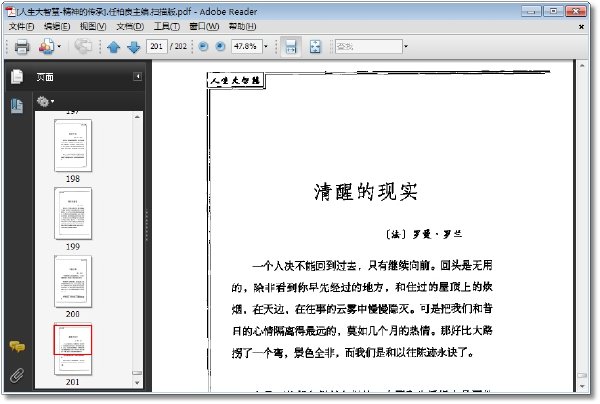Image resolution: width=600 pixels, height=404 pixels.
Task: Open the collaborate/share icon in toolbar
Action: 46,47
